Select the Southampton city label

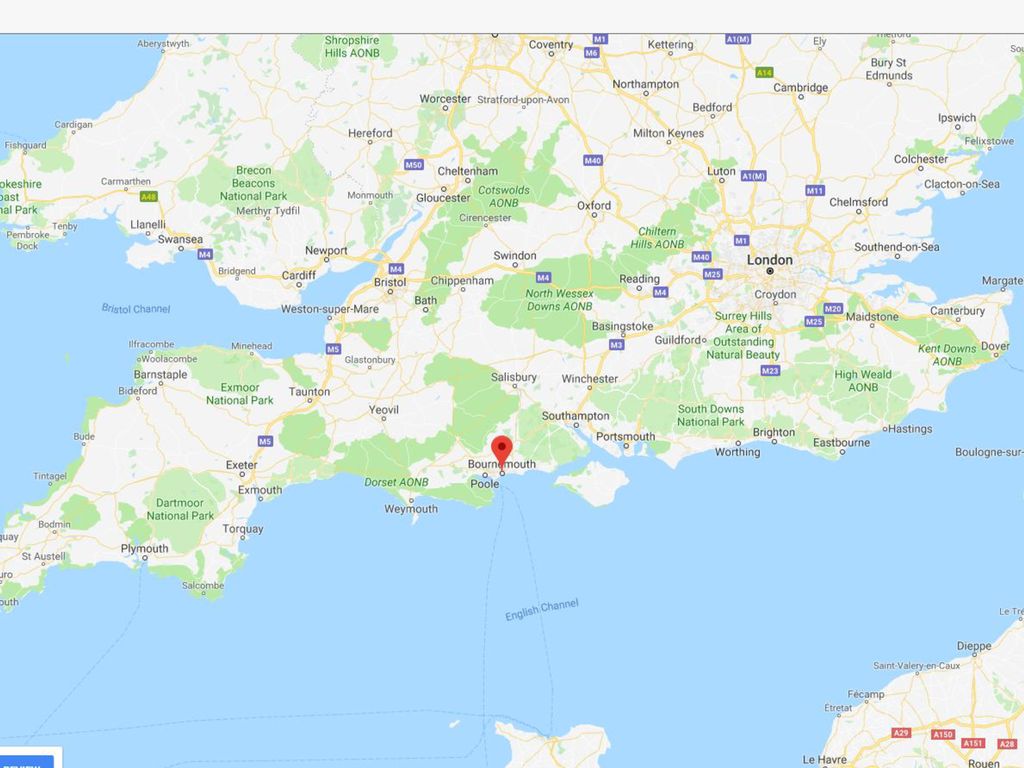[x=575, y=416]
